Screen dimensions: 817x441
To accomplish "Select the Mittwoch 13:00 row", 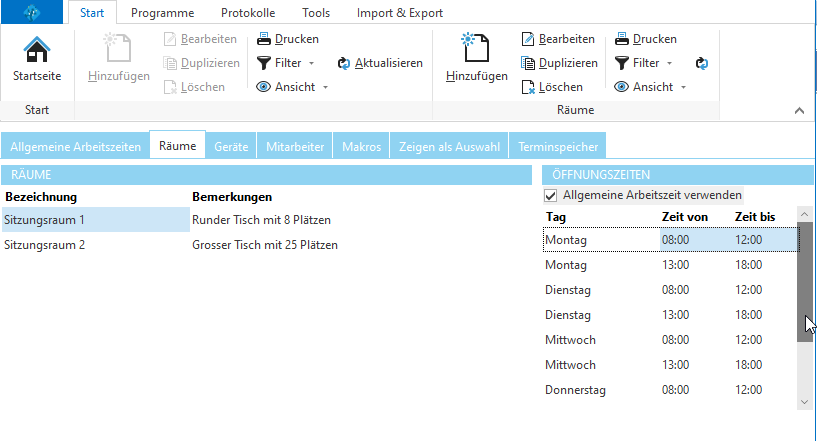I will pos(671,365).
